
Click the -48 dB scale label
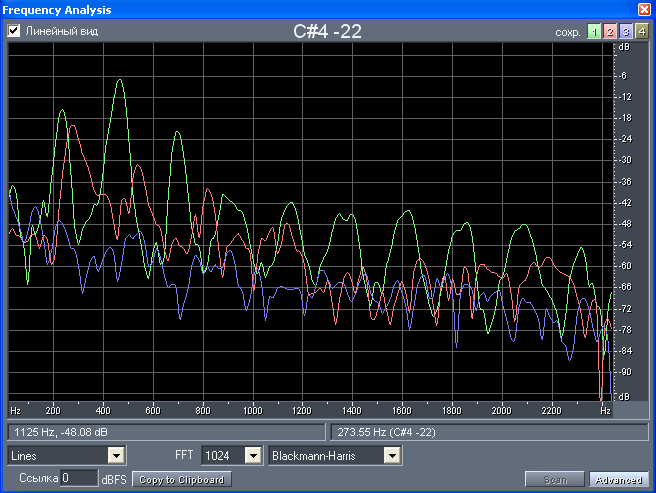coord(625,224)
